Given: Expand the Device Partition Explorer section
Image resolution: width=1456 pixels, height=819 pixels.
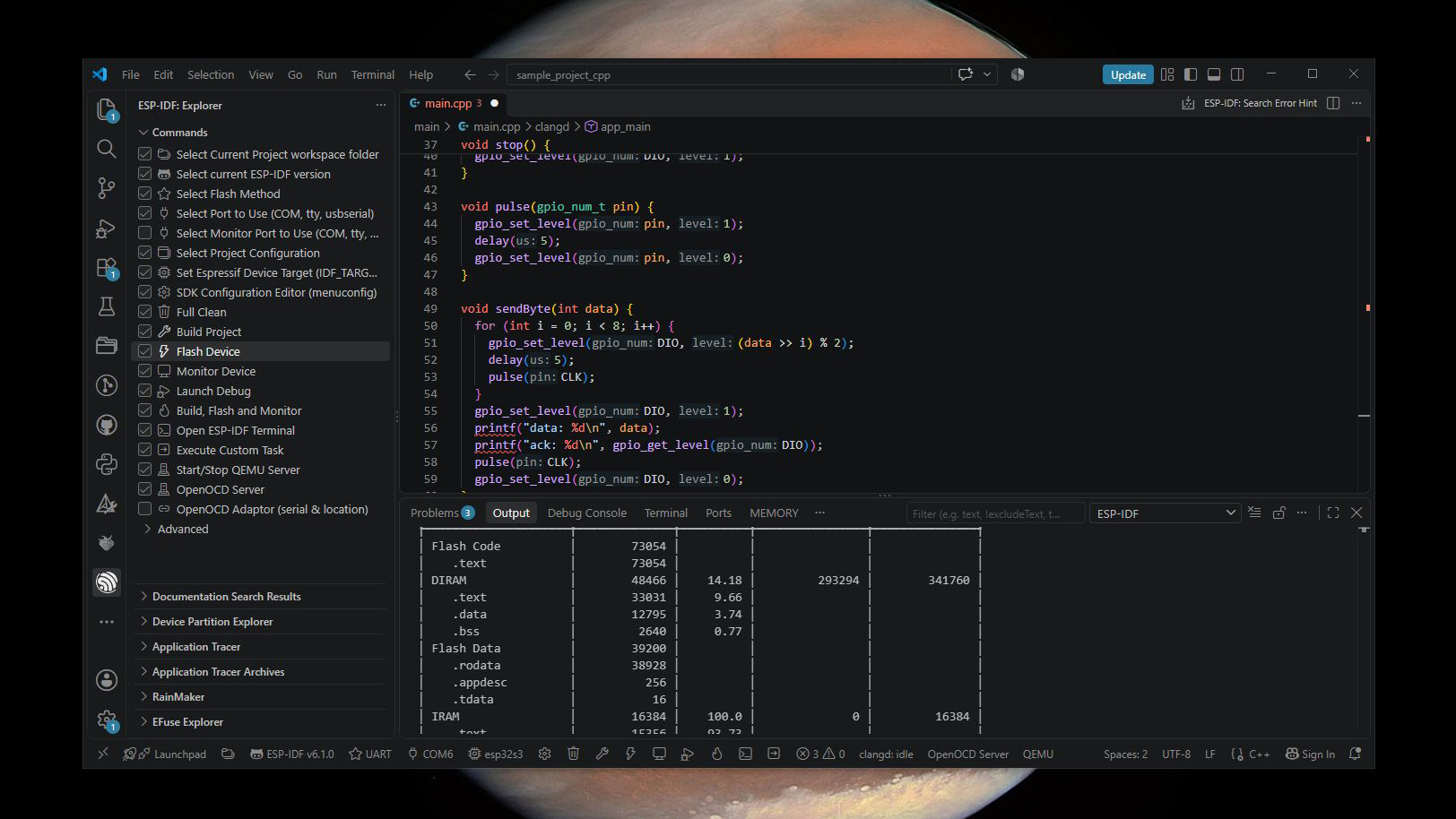Looking at the screenshot, I should tap(212, 621).
